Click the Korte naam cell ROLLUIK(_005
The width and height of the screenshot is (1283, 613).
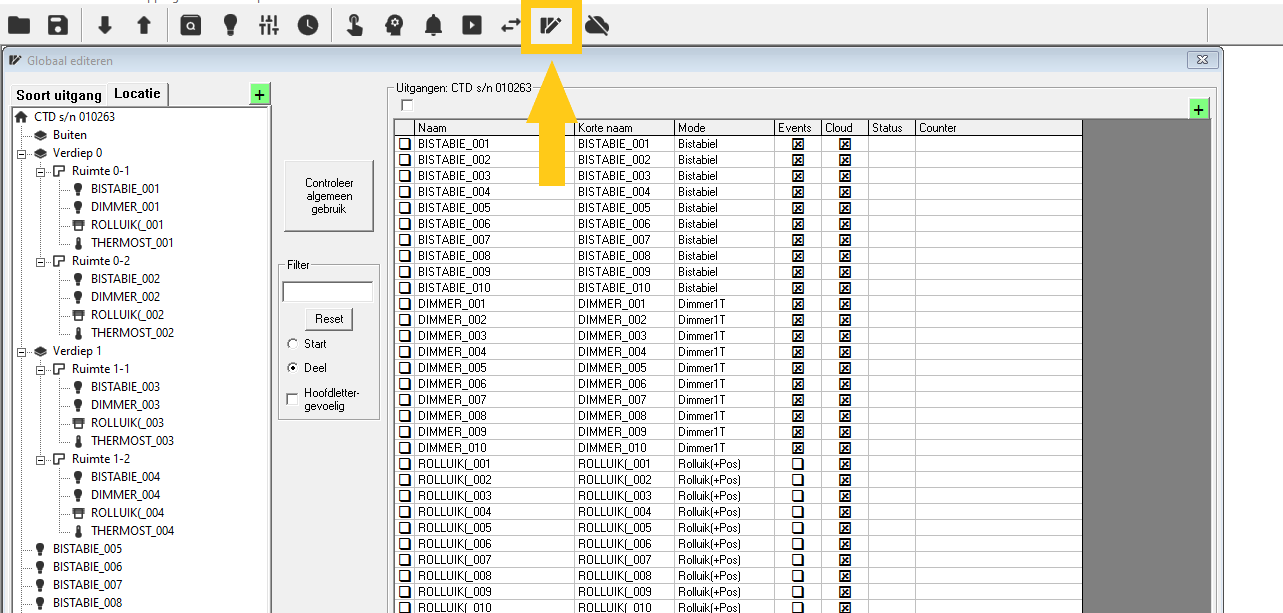pyautogui.click(x=625, y=528)
